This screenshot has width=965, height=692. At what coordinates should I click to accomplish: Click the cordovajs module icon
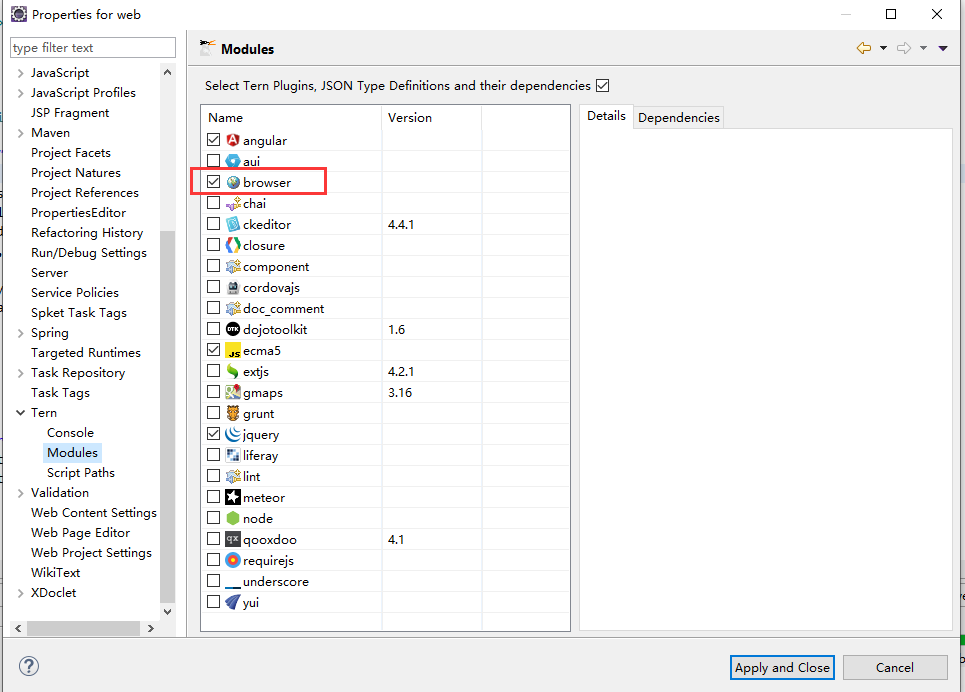pos(233,288)
